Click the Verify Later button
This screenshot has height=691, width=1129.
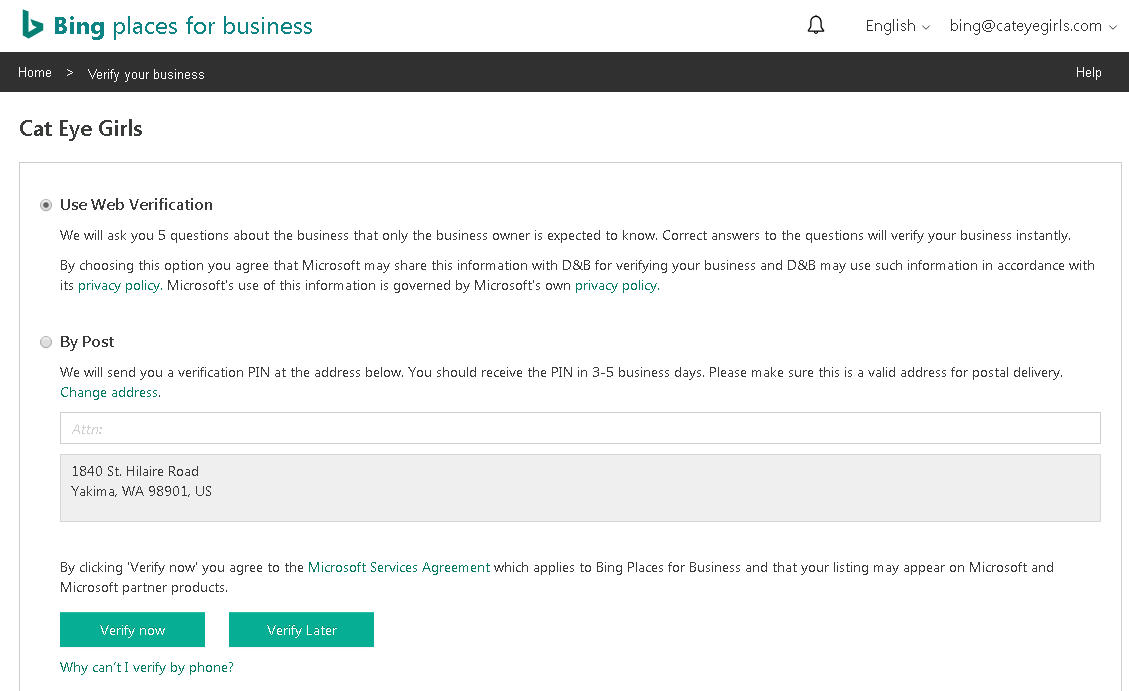click(301, 630)
